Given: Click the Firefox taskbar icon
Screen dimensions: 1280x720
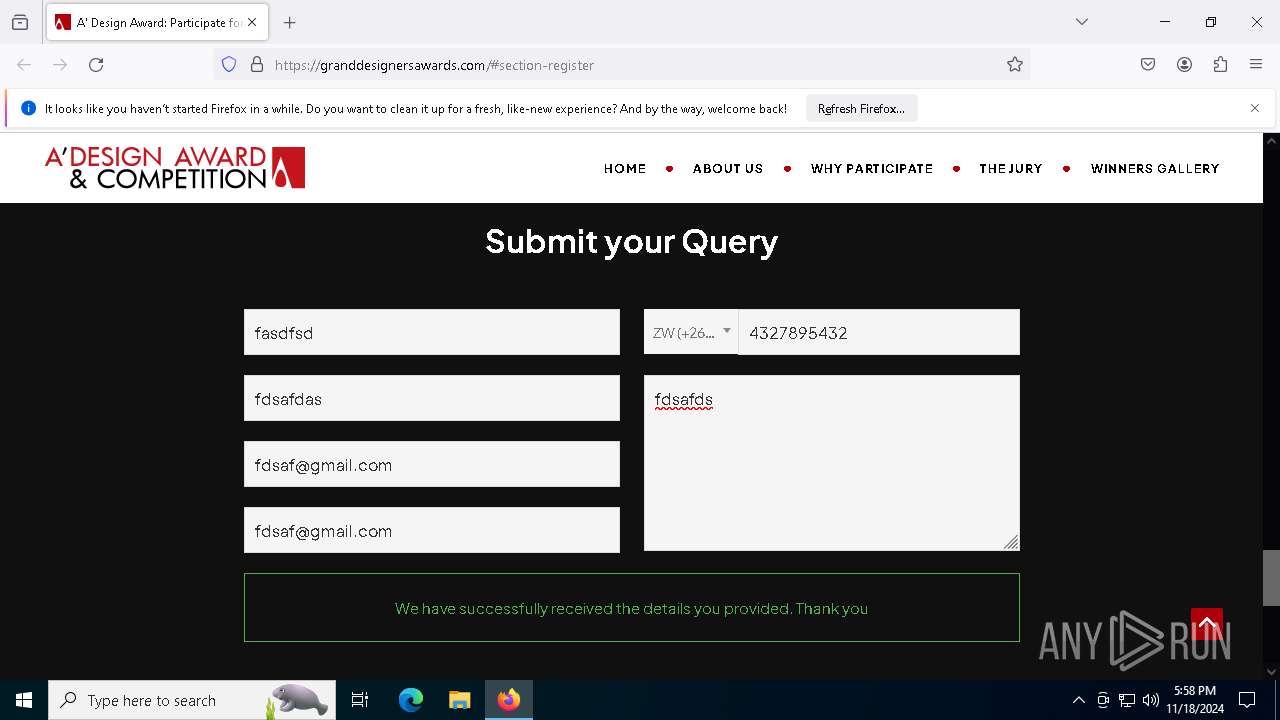Looking at the screenshot, I should click(509, 700).
